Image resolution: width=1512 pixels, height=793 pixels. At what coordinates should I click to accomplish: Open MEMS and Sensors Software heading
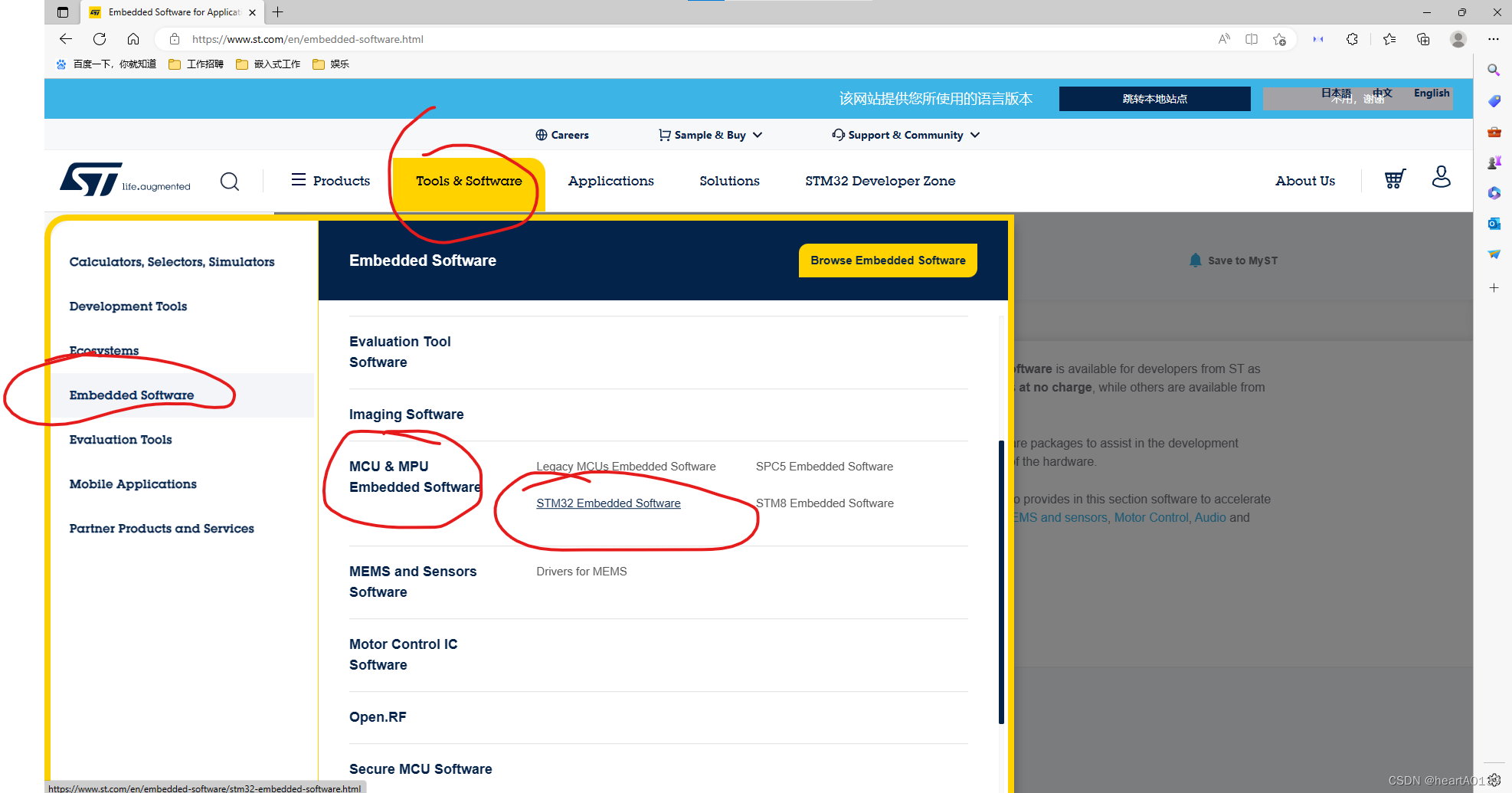(x=413, y=582)
